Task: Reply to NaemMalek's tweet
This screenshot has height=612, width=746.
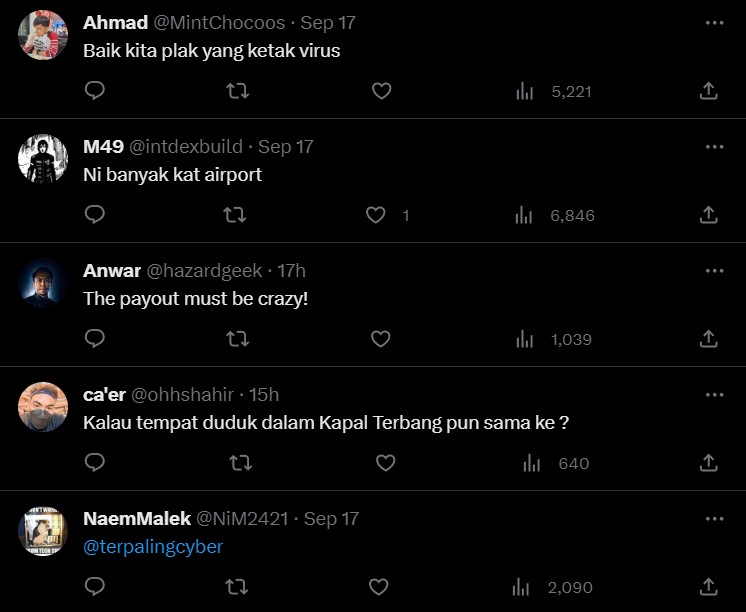Action: [x=95, y=587]
